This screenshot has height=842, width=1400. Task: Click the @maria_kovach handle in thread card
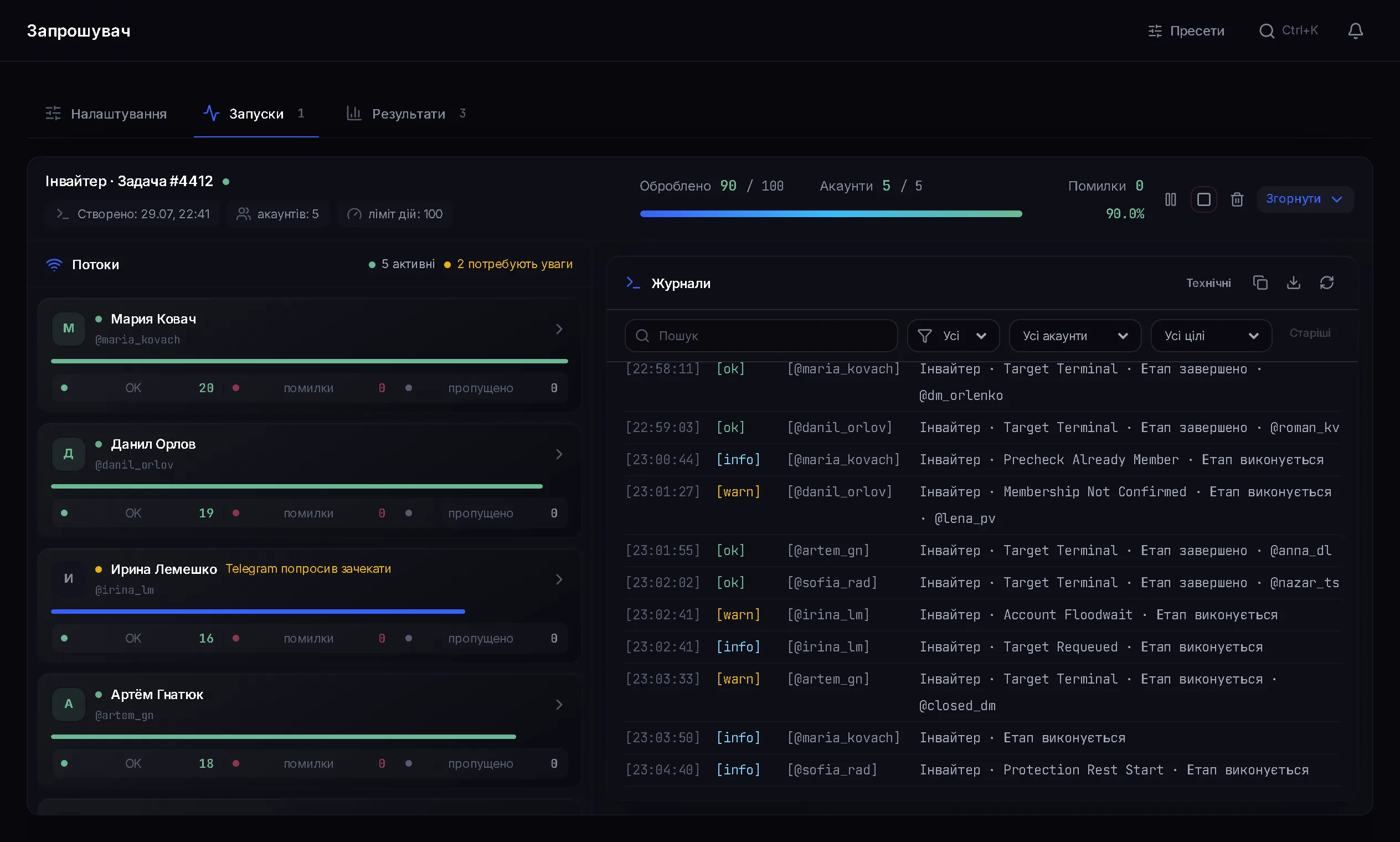coord(137,340)
